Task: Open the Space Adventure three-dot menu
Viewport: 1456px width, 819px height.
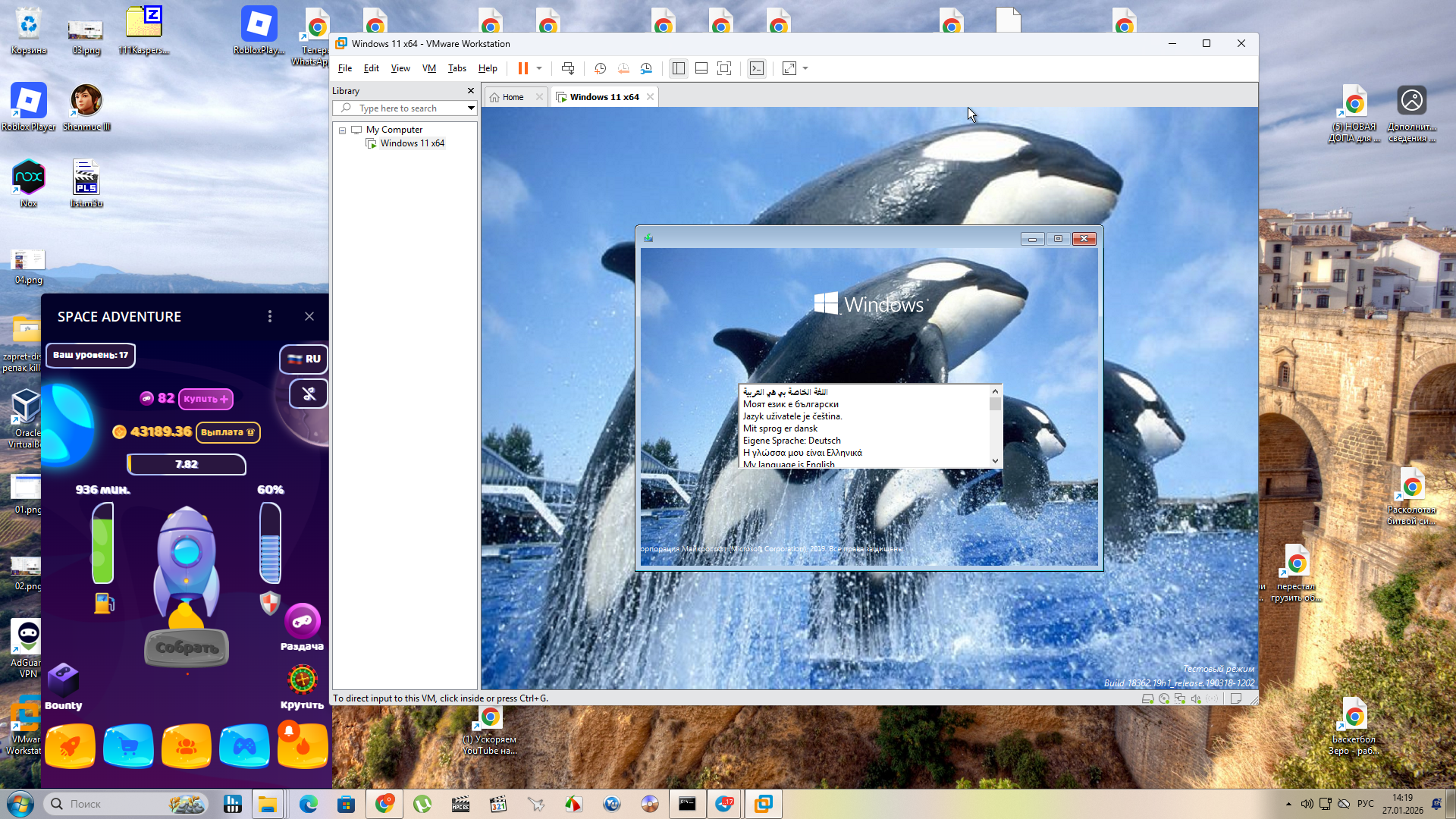Action: (x=270, y=316)
